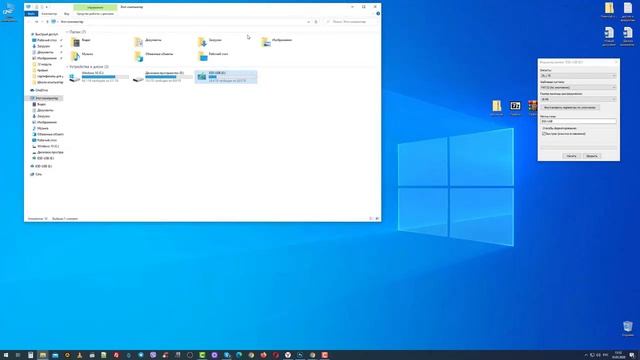Click the Начать button in format dialog
The image size is (640, 360).
pos(571,156)
